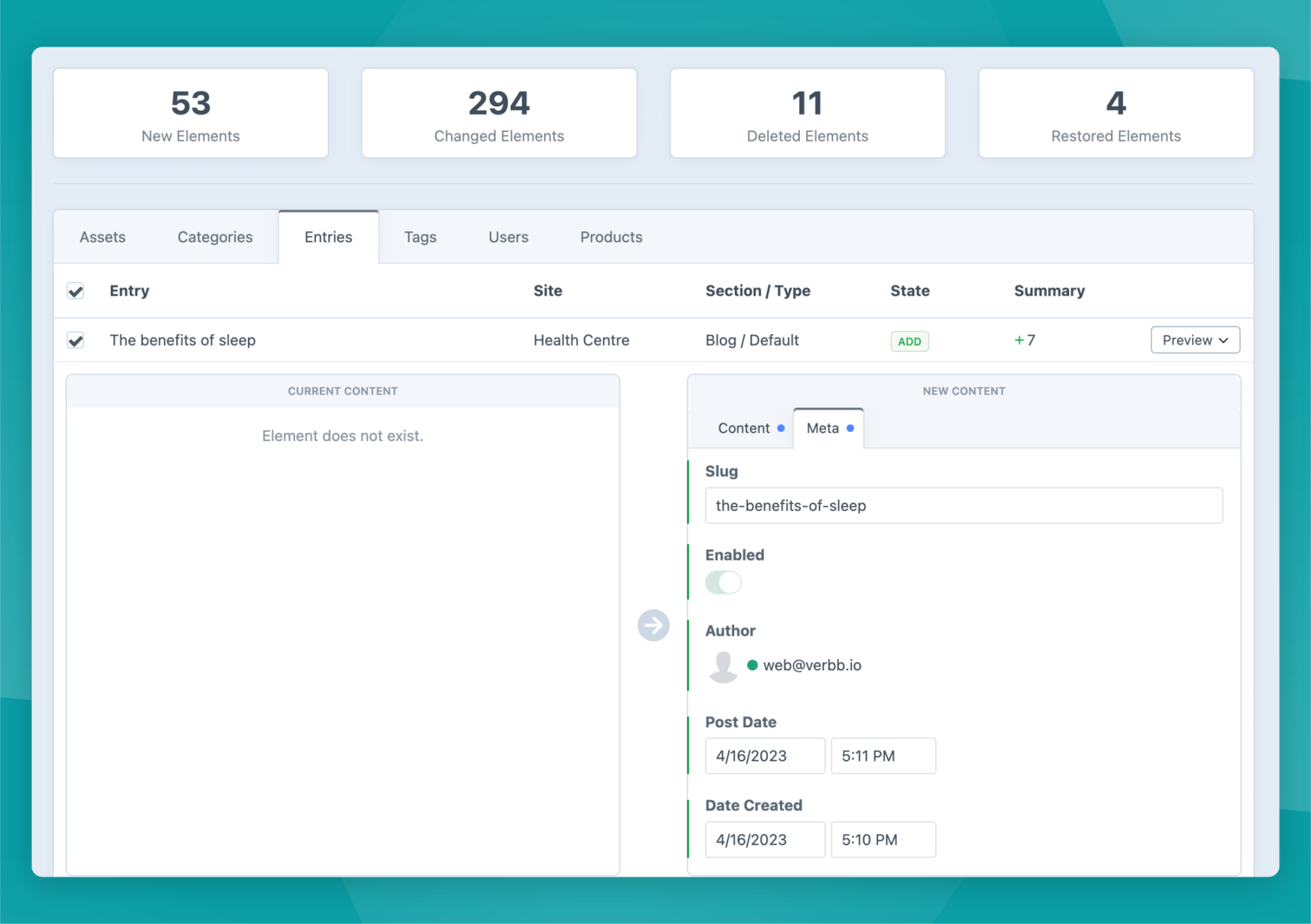Click the author avatar silhouette icon
1311x924 pixels.
tap(723, 666)
